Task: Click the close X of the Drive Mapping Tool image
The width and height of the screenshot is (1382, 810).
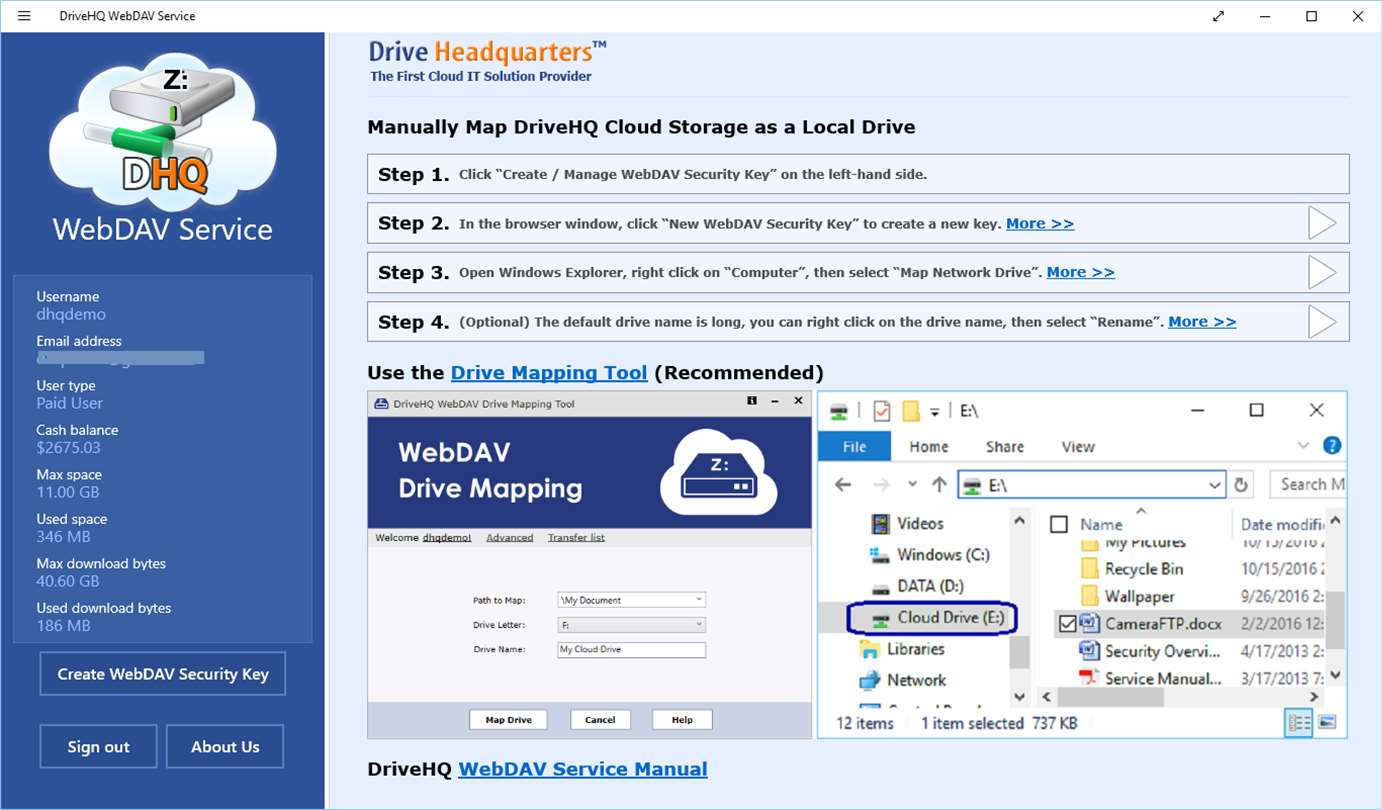Action: tap(798, 401)
